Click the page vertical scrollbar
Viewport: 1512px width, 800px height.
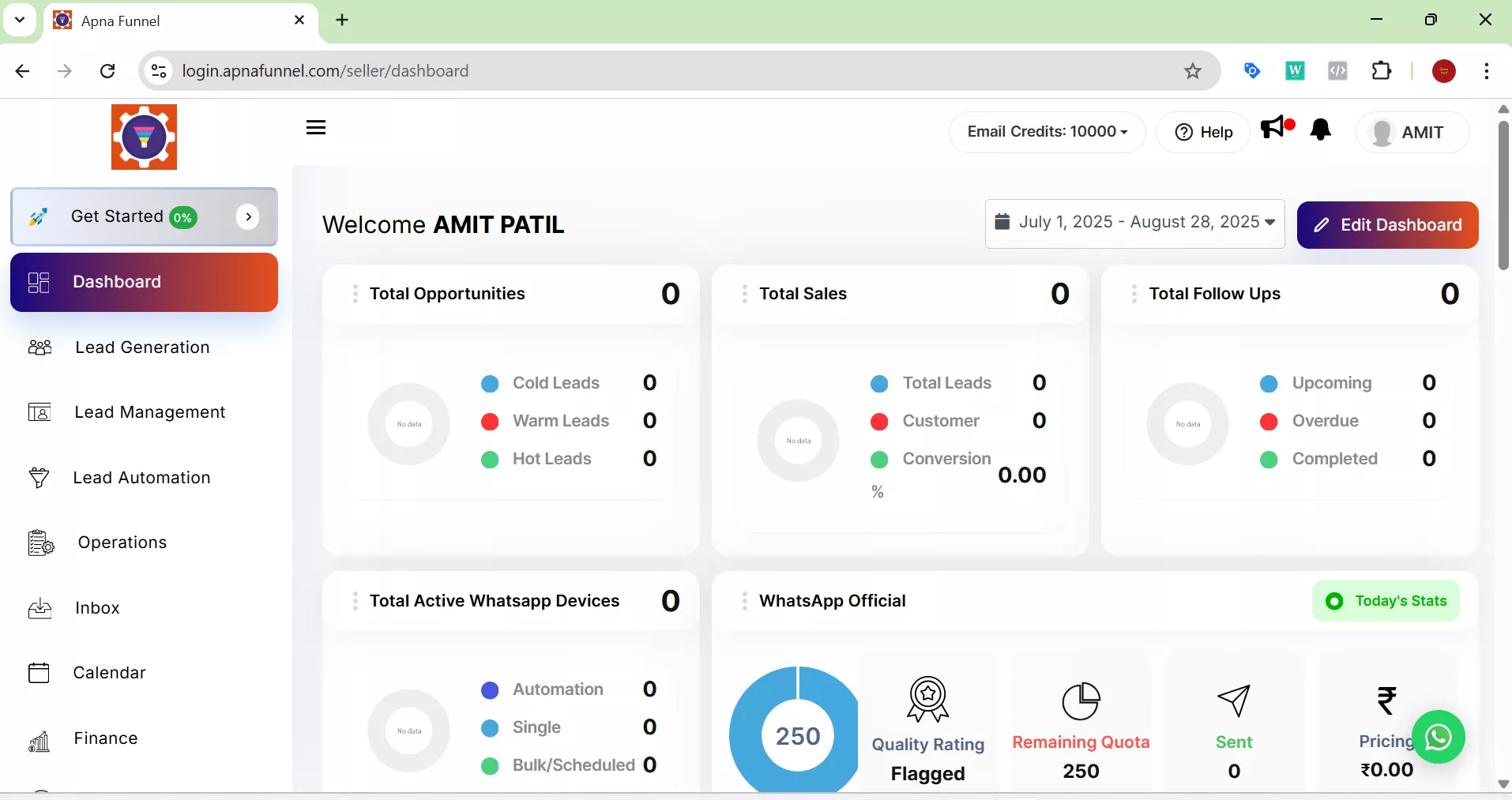pyautogui.click(x=1503, y=195)
